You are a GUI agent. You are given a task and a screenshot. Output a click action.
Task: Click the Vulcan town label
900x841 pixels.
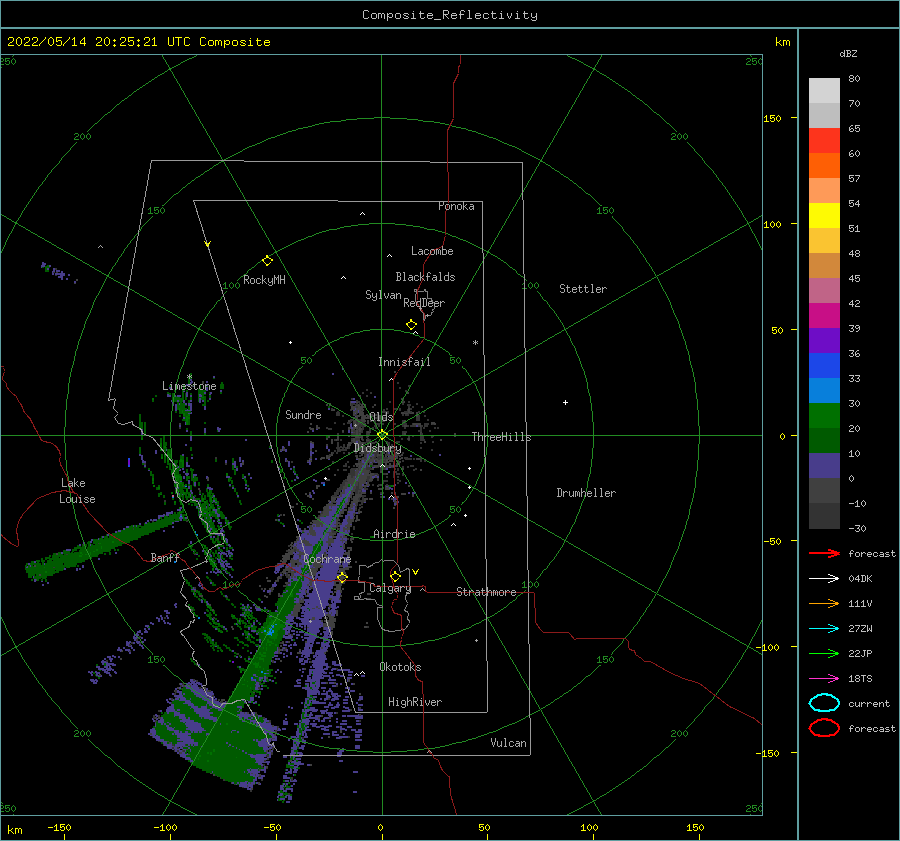pyautogui.click(x=509, y=743)
